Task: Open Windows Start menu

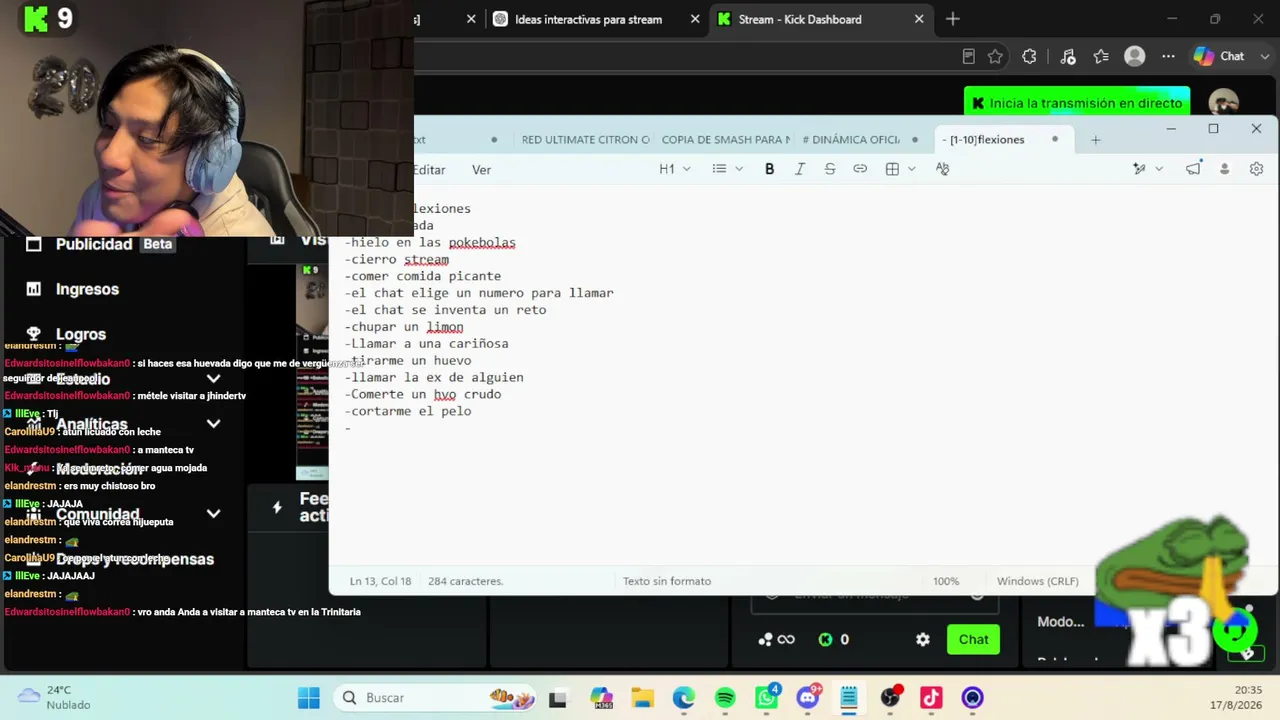Action: [308, 698]
